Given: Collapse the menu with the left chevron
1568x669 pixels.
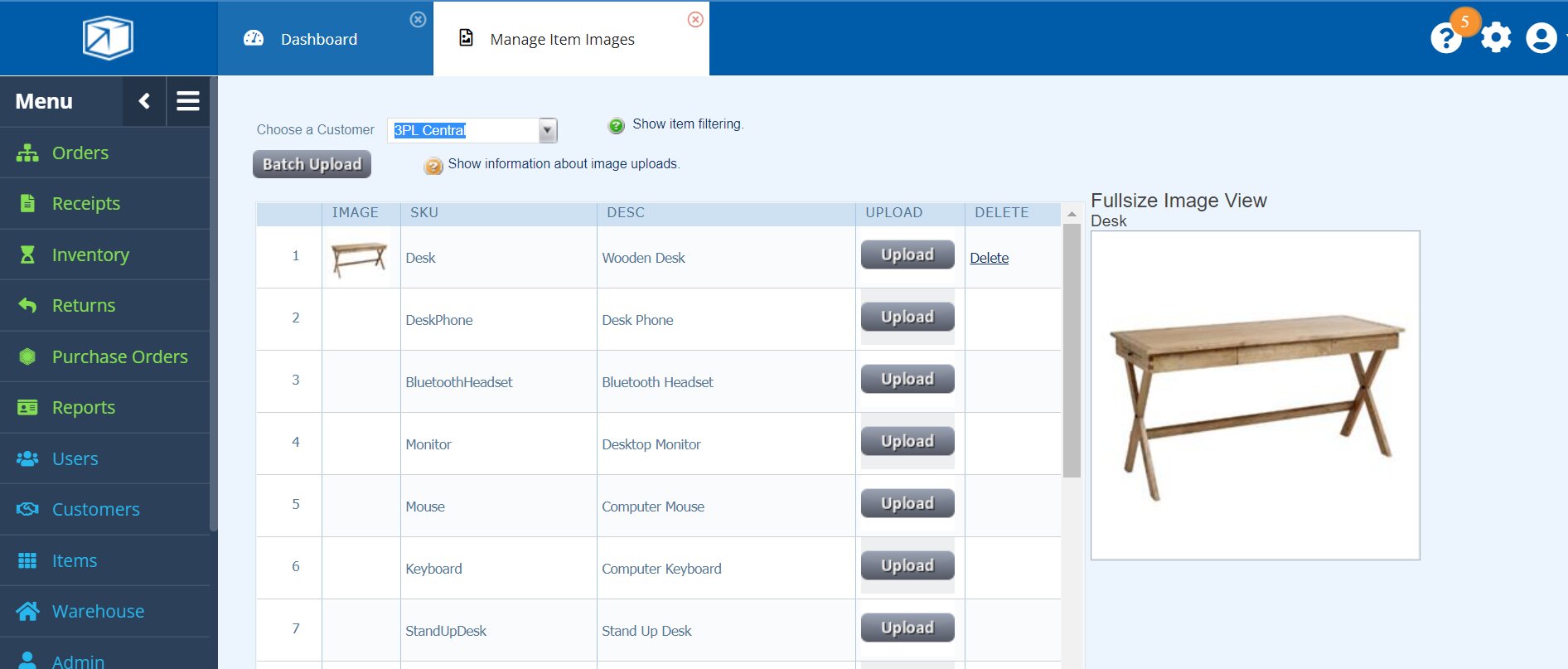Looking at the screenshot, I should 144,101.
